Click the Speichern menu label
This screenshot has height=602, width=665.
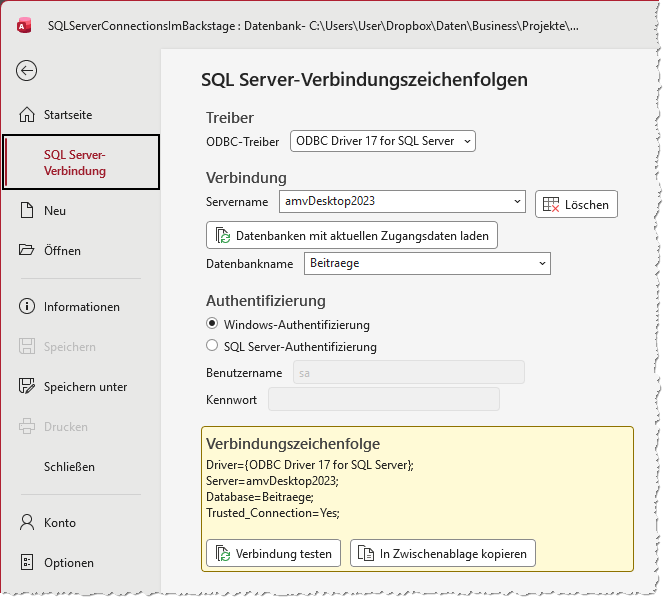point(70,347)
